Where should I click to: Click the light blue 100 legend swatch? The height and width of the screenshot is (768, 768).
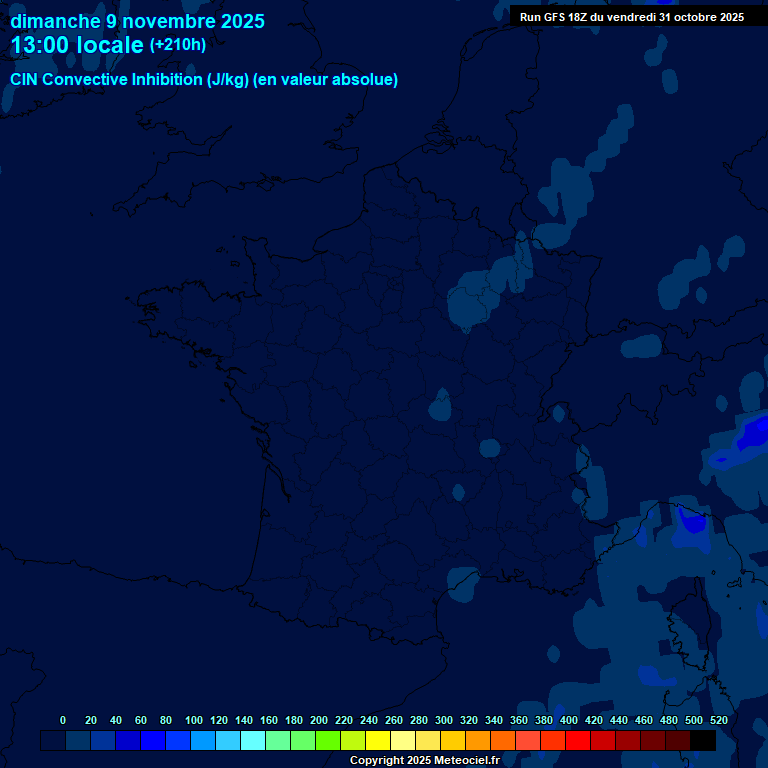202,741
